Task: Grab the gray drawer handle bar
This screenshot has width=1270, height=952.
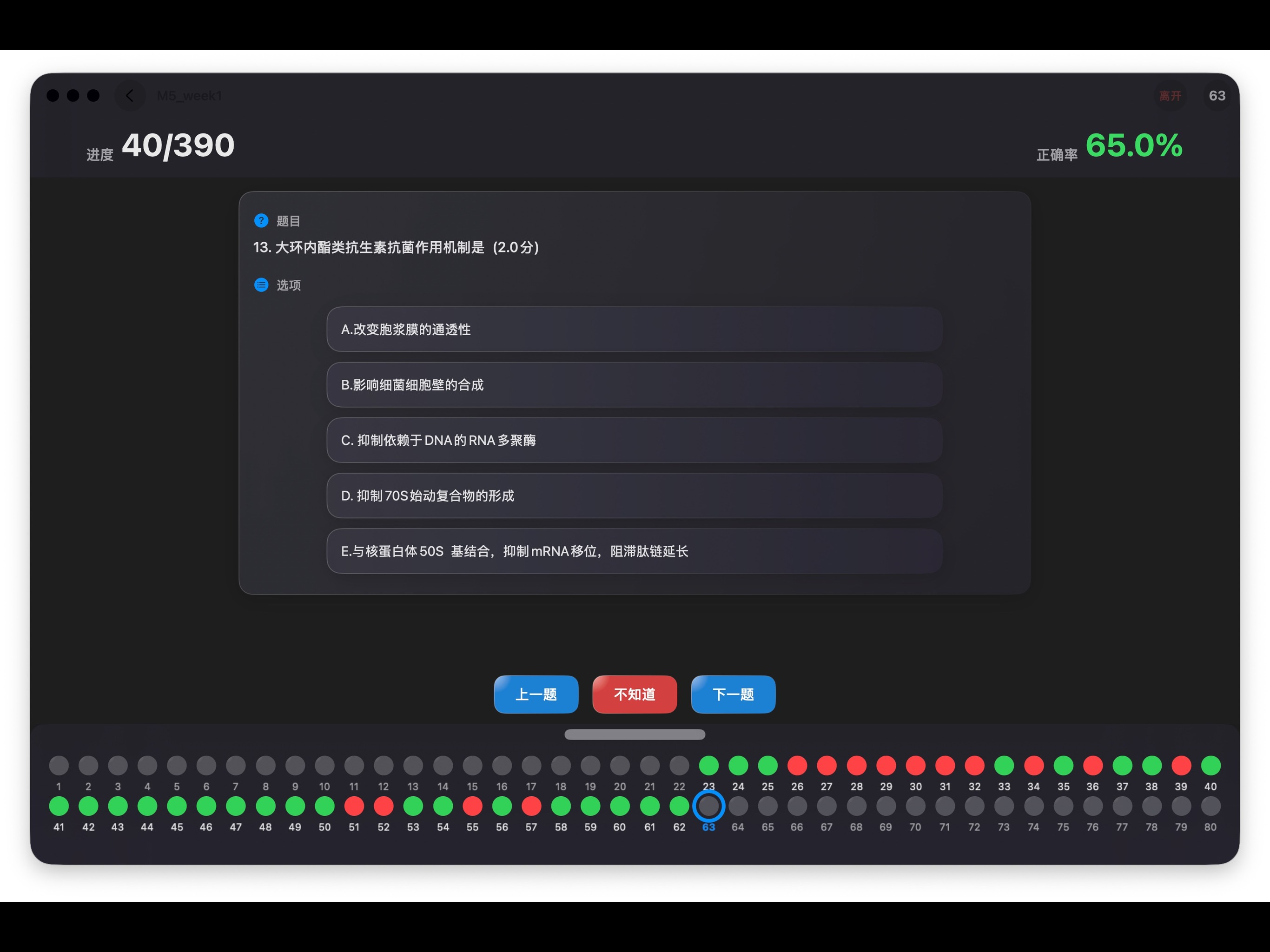Action: coord(635,734)
